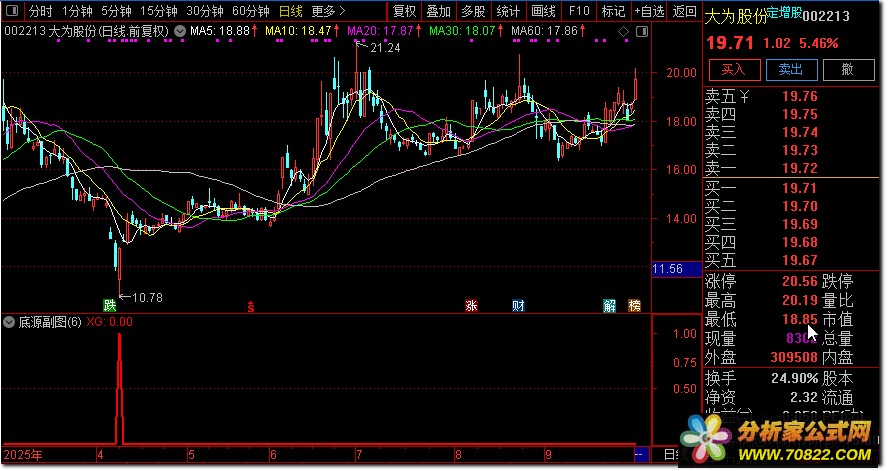Open 底源副图 sub-chart indicator dropdown
888x471 pixels.
click(10, 323)
